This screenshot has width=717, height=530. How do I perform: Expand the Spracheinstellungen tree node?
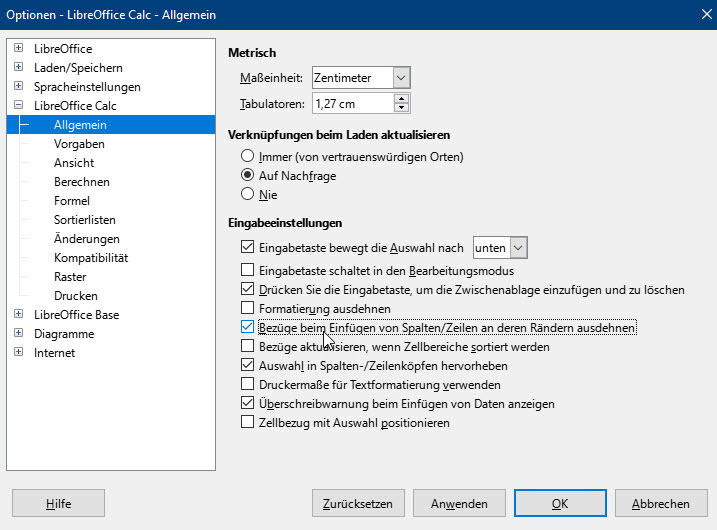[18, 86]
